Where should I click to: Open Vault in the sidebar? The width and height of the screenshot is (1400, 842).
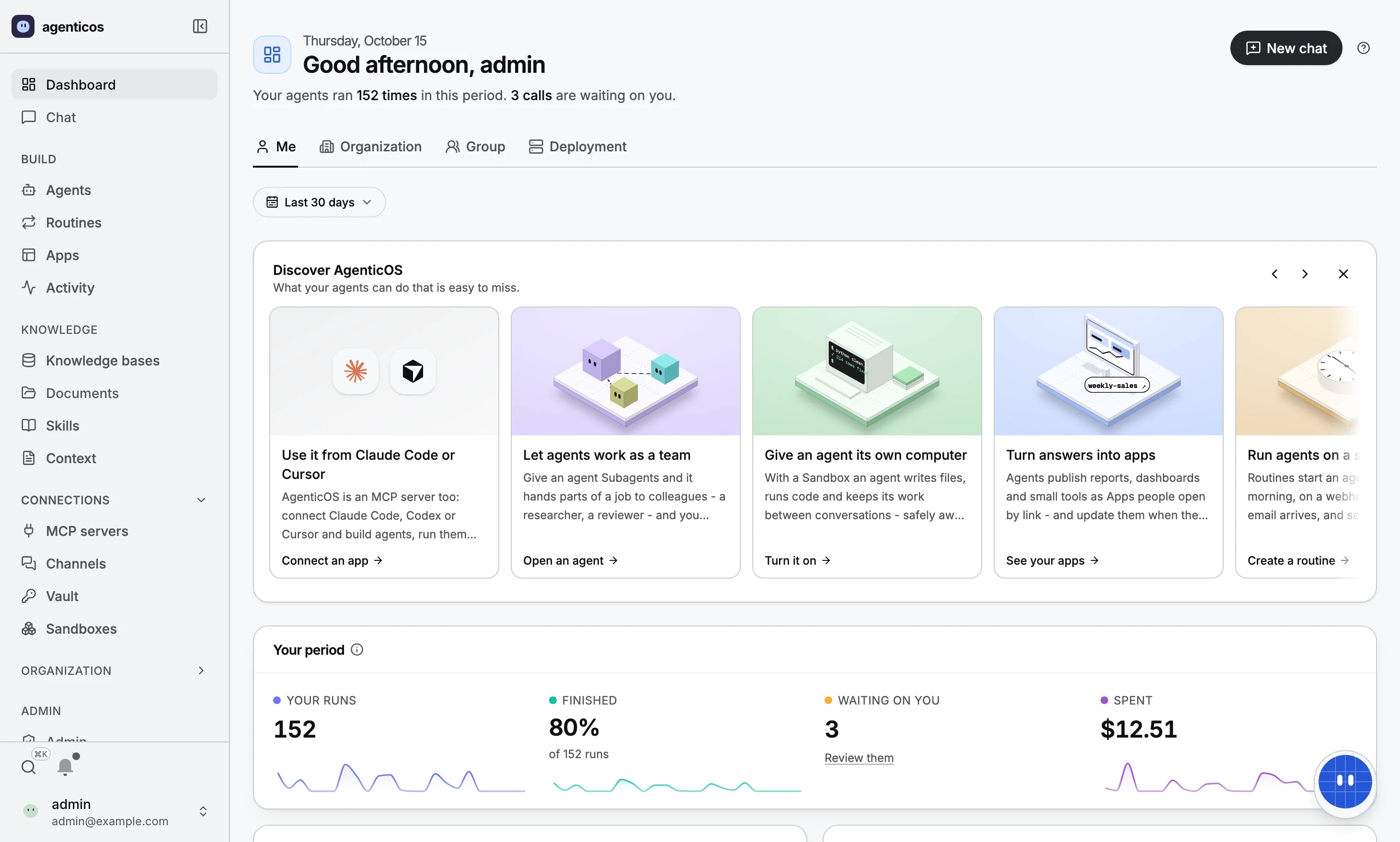pyautogui.click(x=114, y=596)
